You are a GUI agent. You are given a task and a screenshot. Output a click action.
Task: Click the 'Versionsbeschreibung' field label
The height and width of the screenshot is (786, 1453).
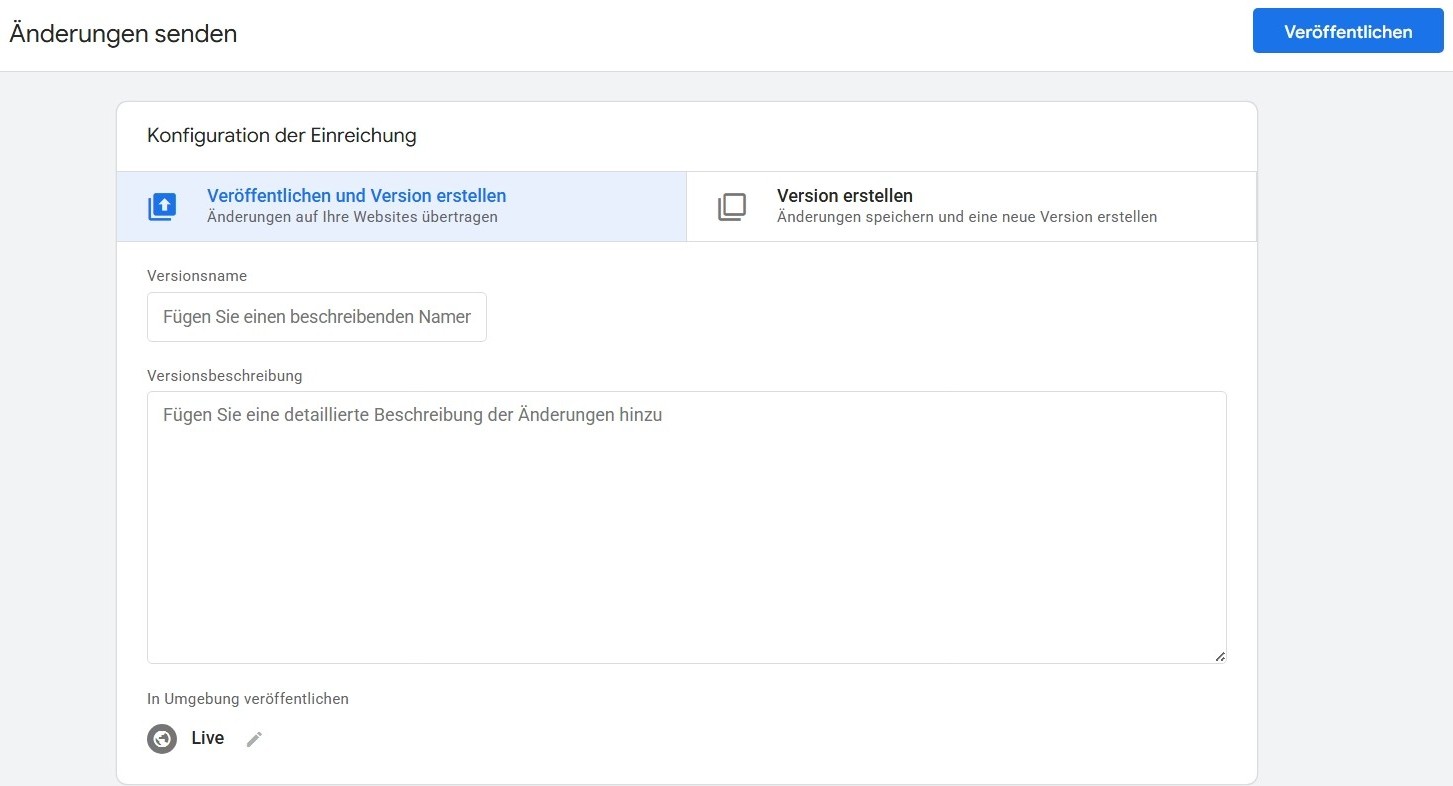224,376
